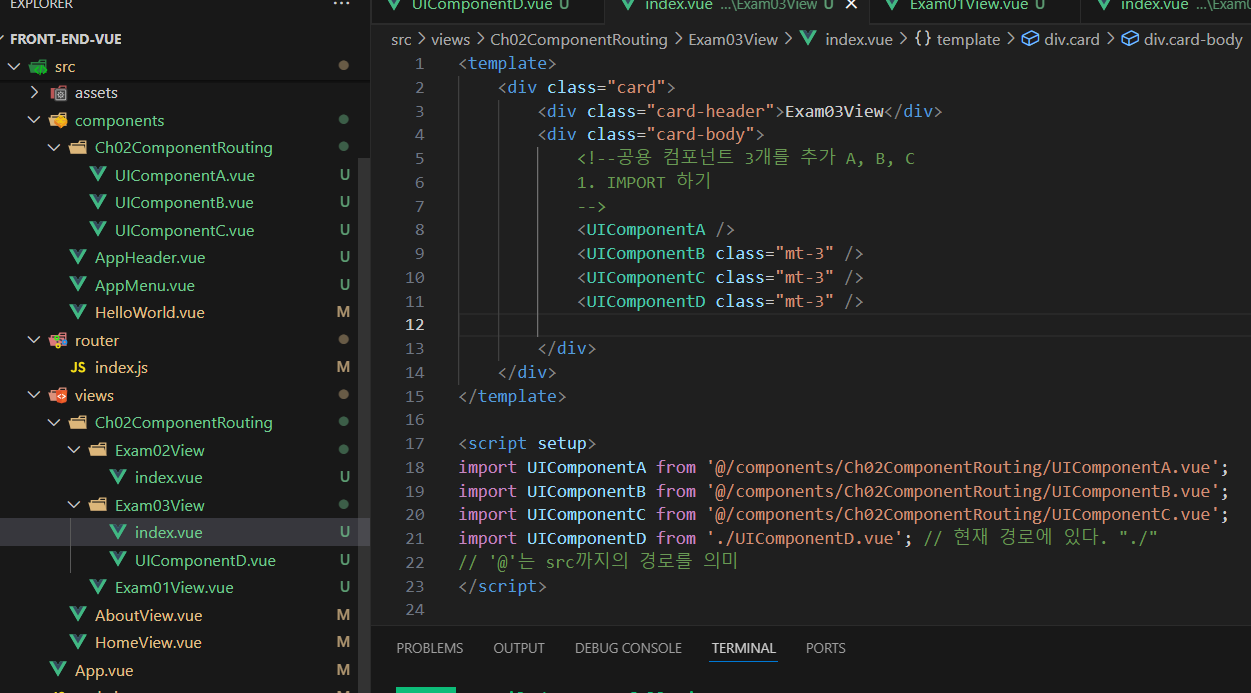The width and height of the screenshot is (1251, 693).
Task: Click '<UIComponentA />' tag on line 8
Action: pos(656,229)
